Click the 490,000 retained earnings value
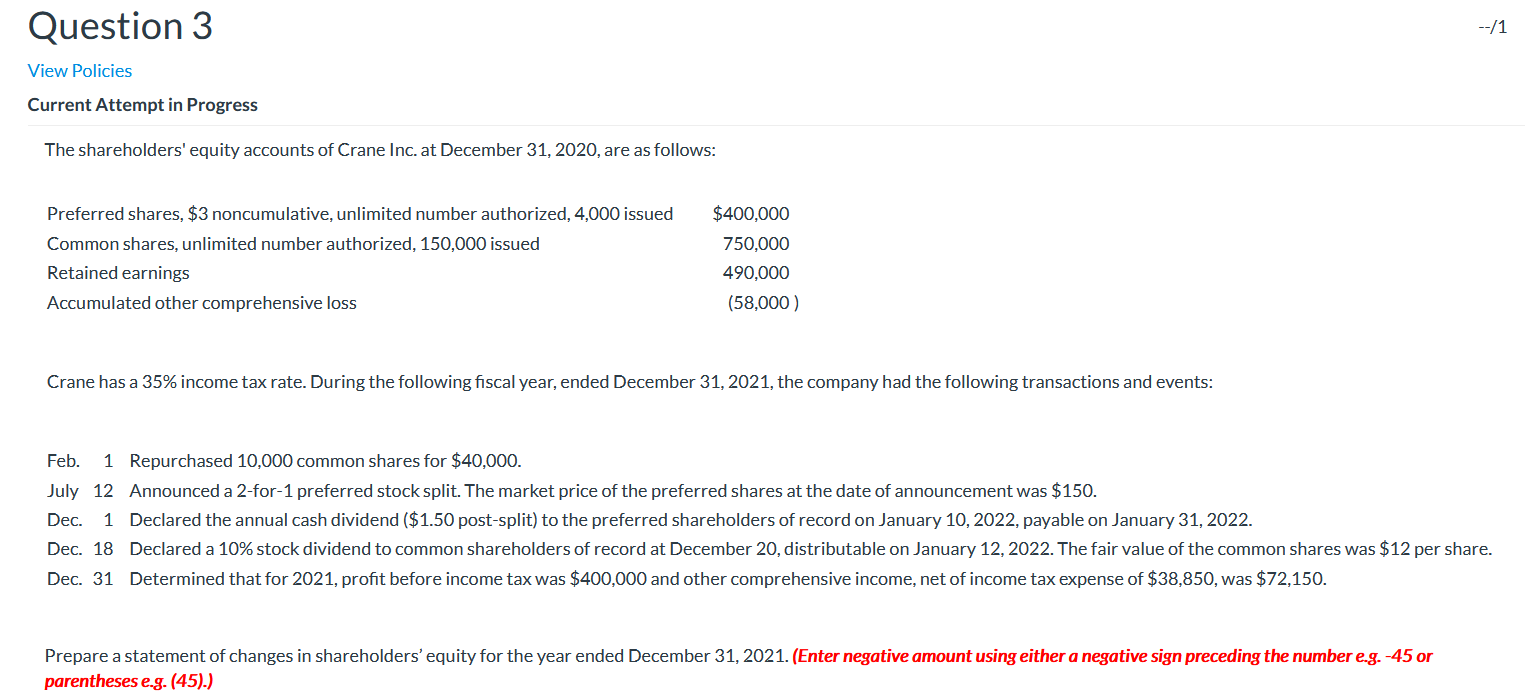Screen dimensions: 1525x696 [x=756, y=272]
